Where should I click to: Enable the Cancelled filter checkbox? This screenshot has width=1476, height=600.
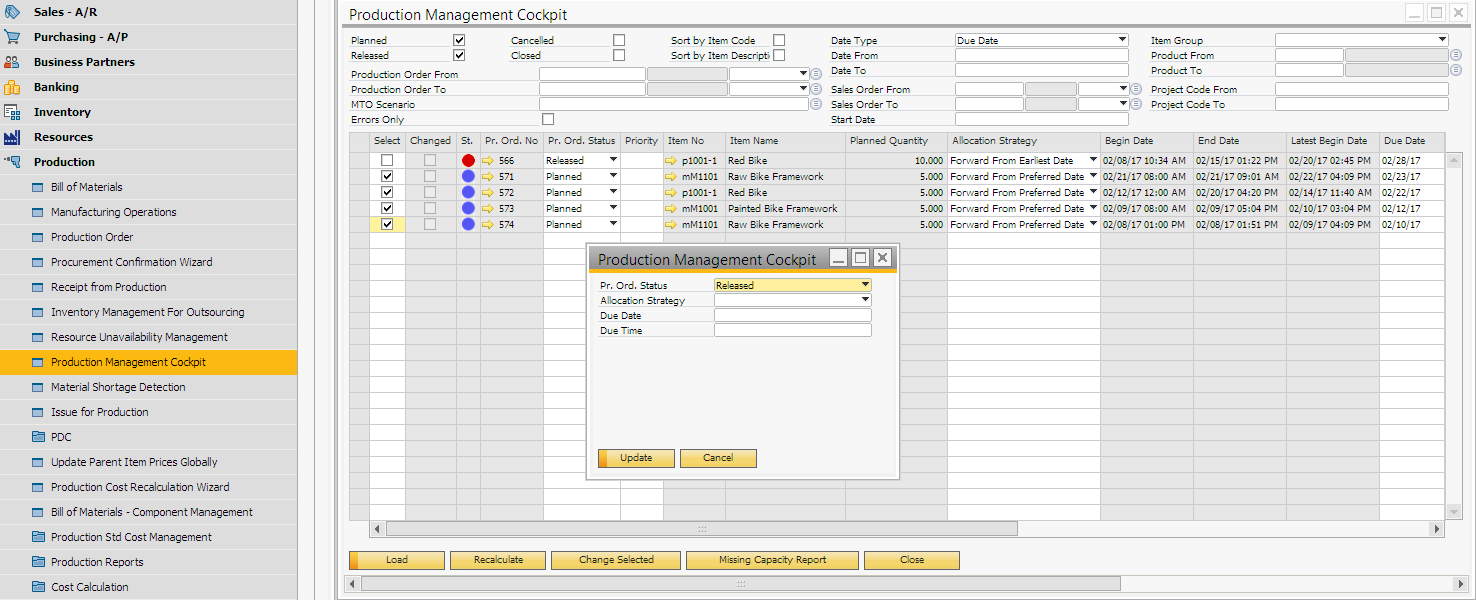[619, 40]
